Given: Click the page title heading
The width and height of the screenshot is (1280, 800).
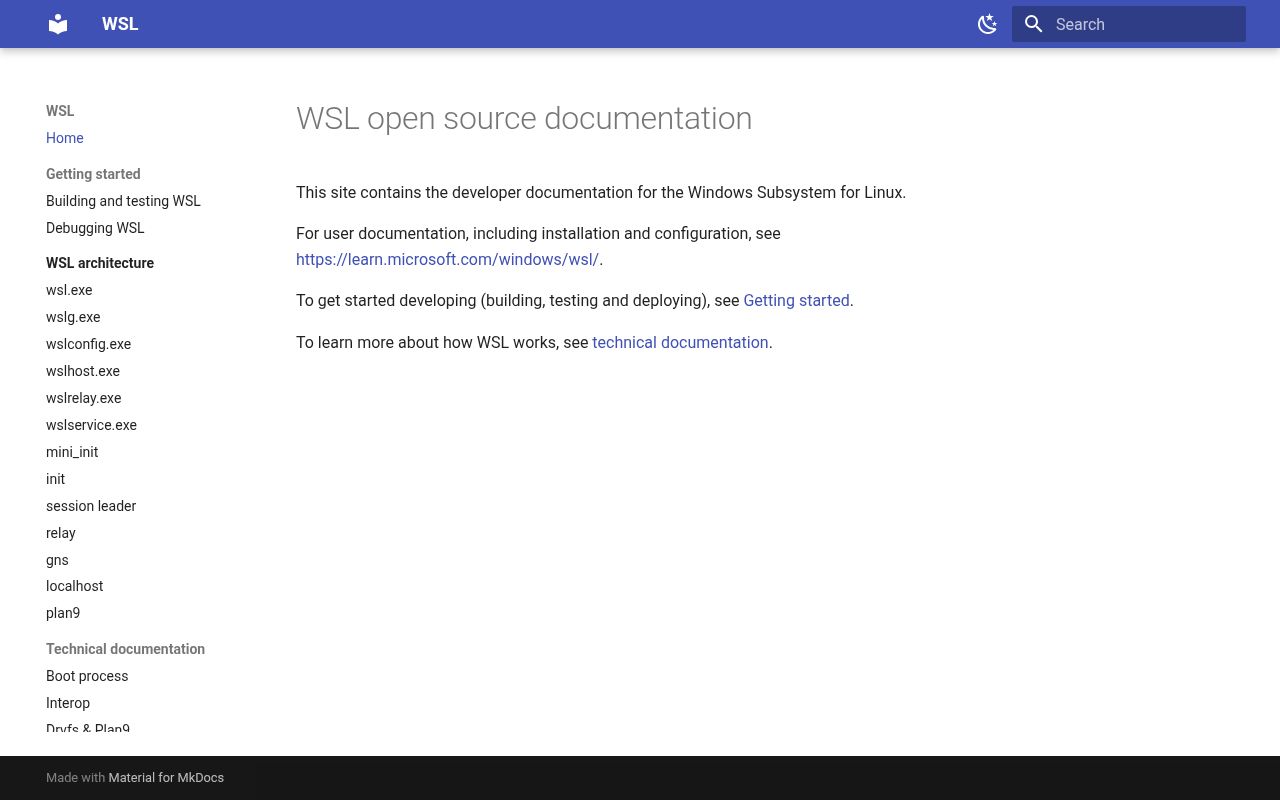Looking at the screenshot, I should click(524, 118).
